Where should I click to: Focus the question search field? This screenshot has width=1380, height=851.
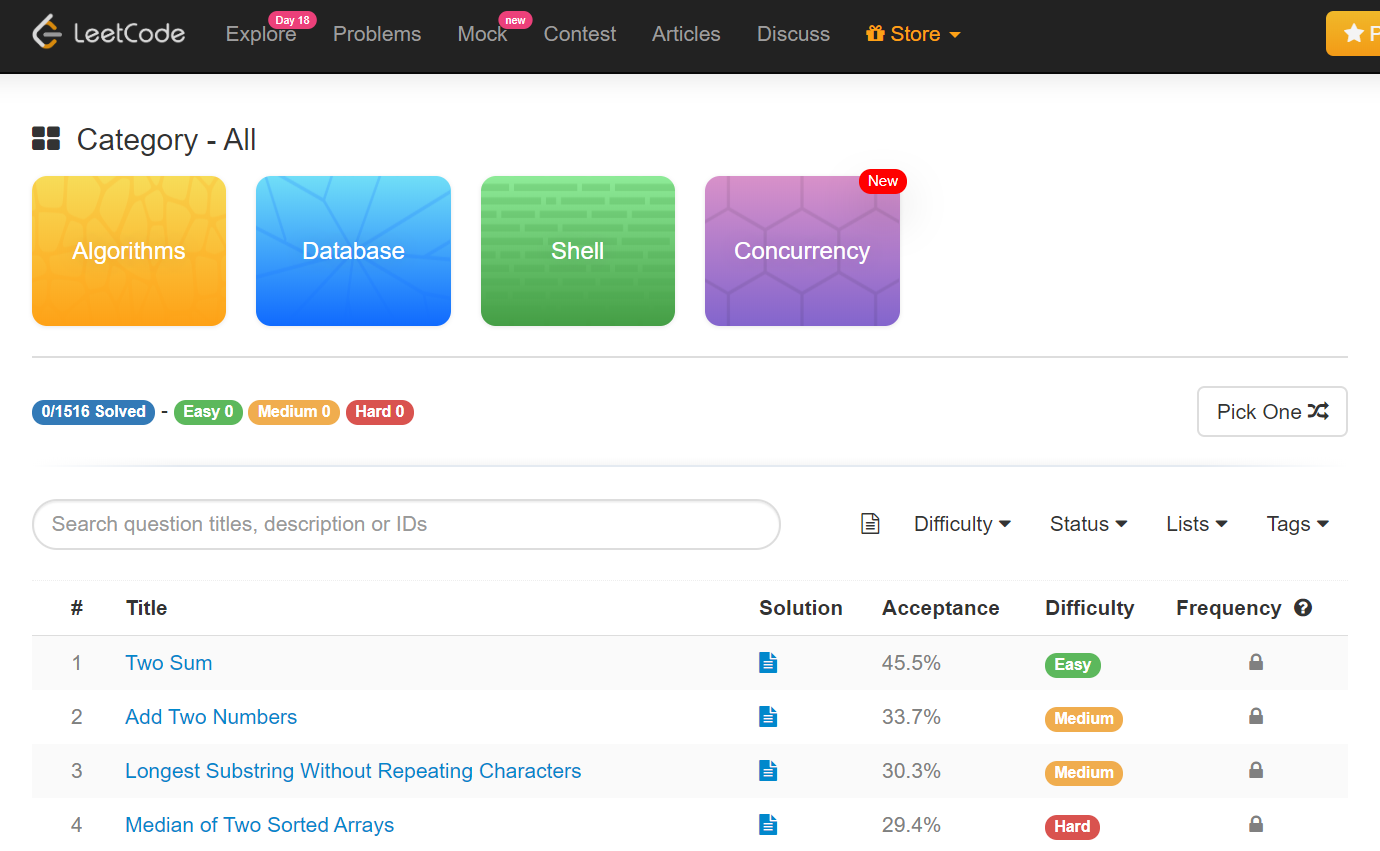(x=406, y=524)
